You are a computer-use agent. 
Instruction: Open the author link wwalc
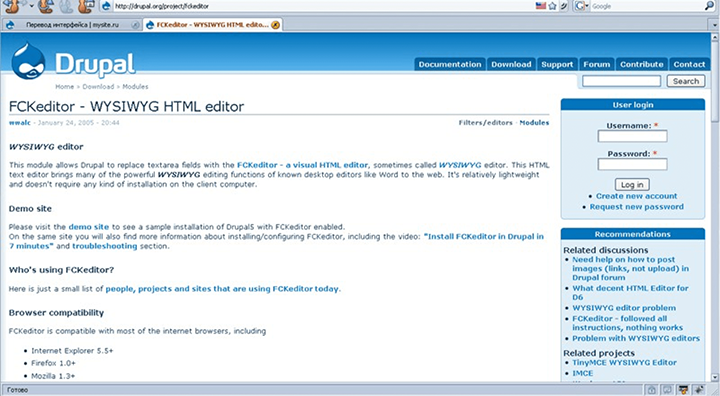point(20,123)
